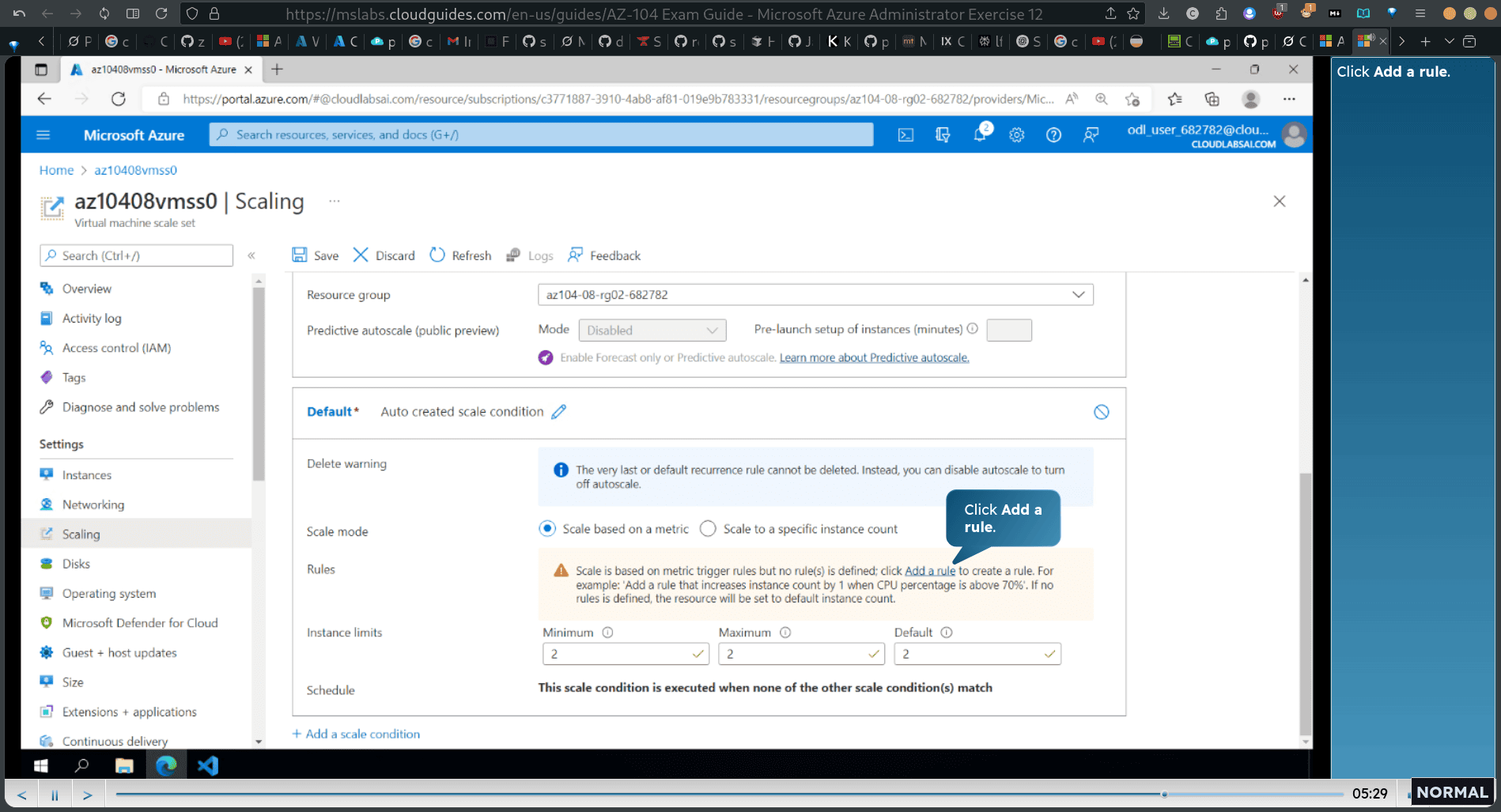Click the Edge back arrow
Image resolution: width=1501 pixels, height=812 pixels.
[x=44, y=99]
